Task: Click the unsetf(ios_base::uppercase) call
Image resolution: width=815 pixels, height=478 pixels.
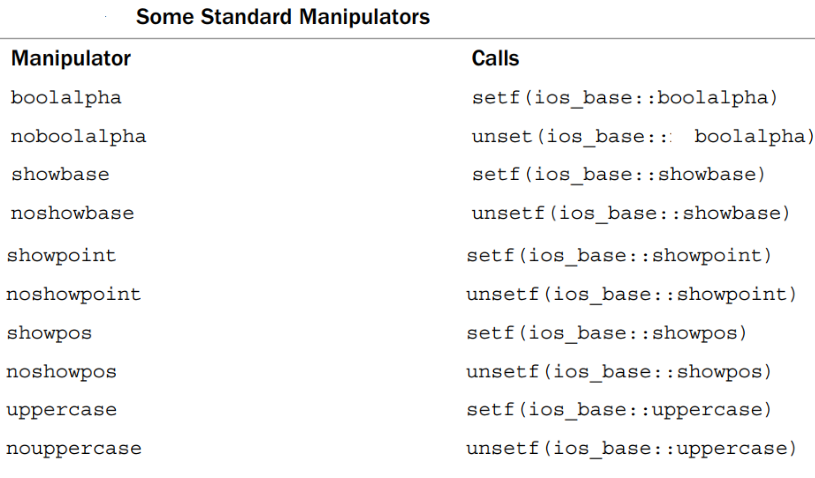Action: pyautogui.click(x=632, y=449)
